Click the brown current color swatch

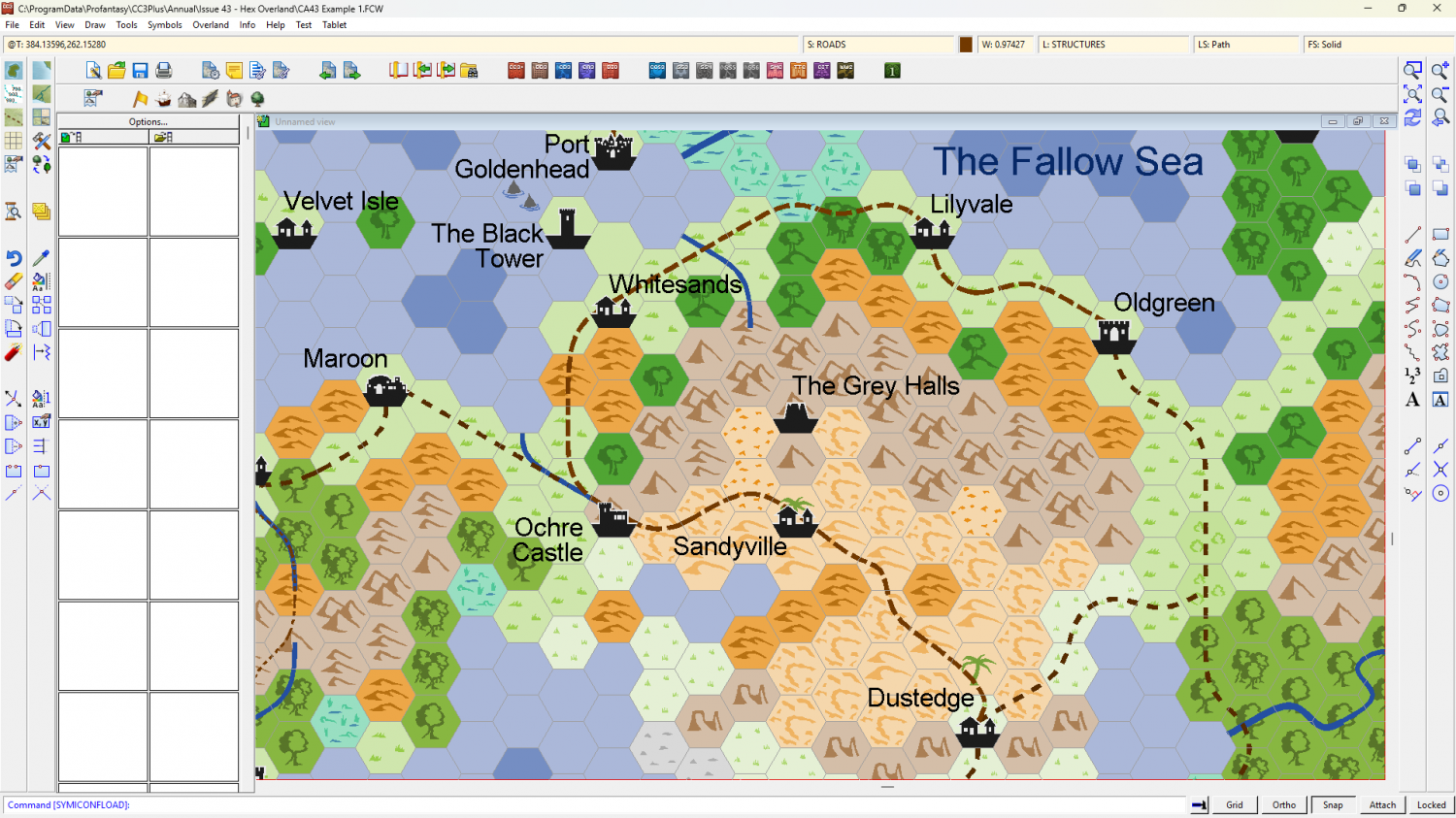tap(966, 45)
